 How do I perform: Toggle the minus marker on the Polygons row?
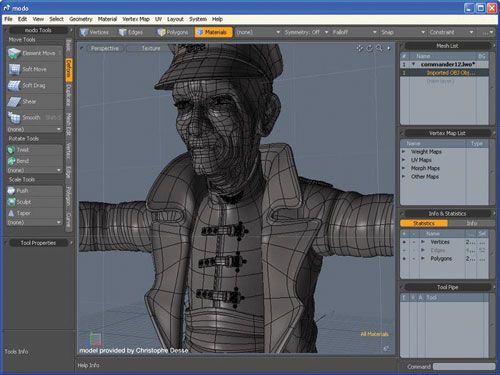[x=414, y=259]
